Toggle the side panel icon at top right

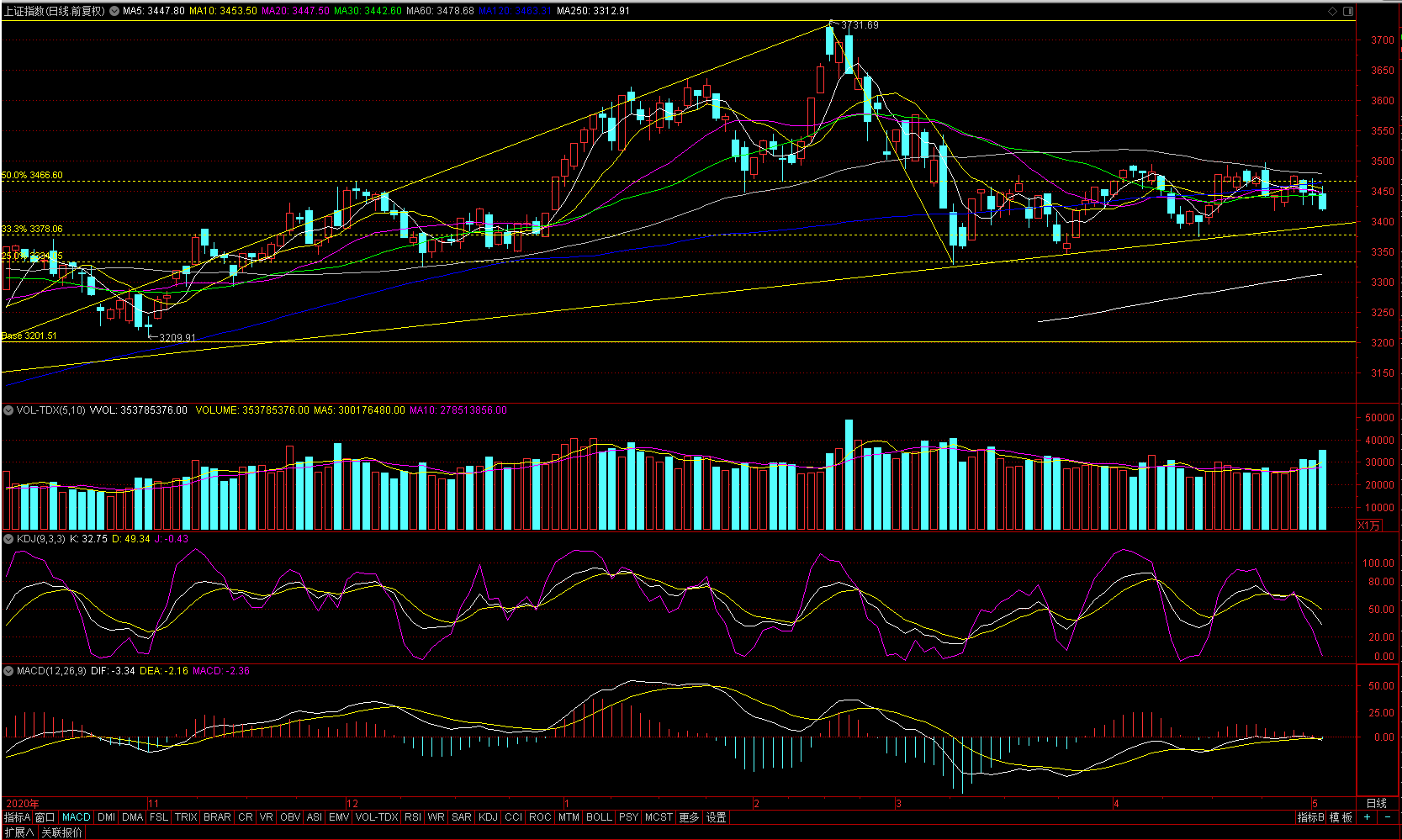click(x=1348, y=11)
